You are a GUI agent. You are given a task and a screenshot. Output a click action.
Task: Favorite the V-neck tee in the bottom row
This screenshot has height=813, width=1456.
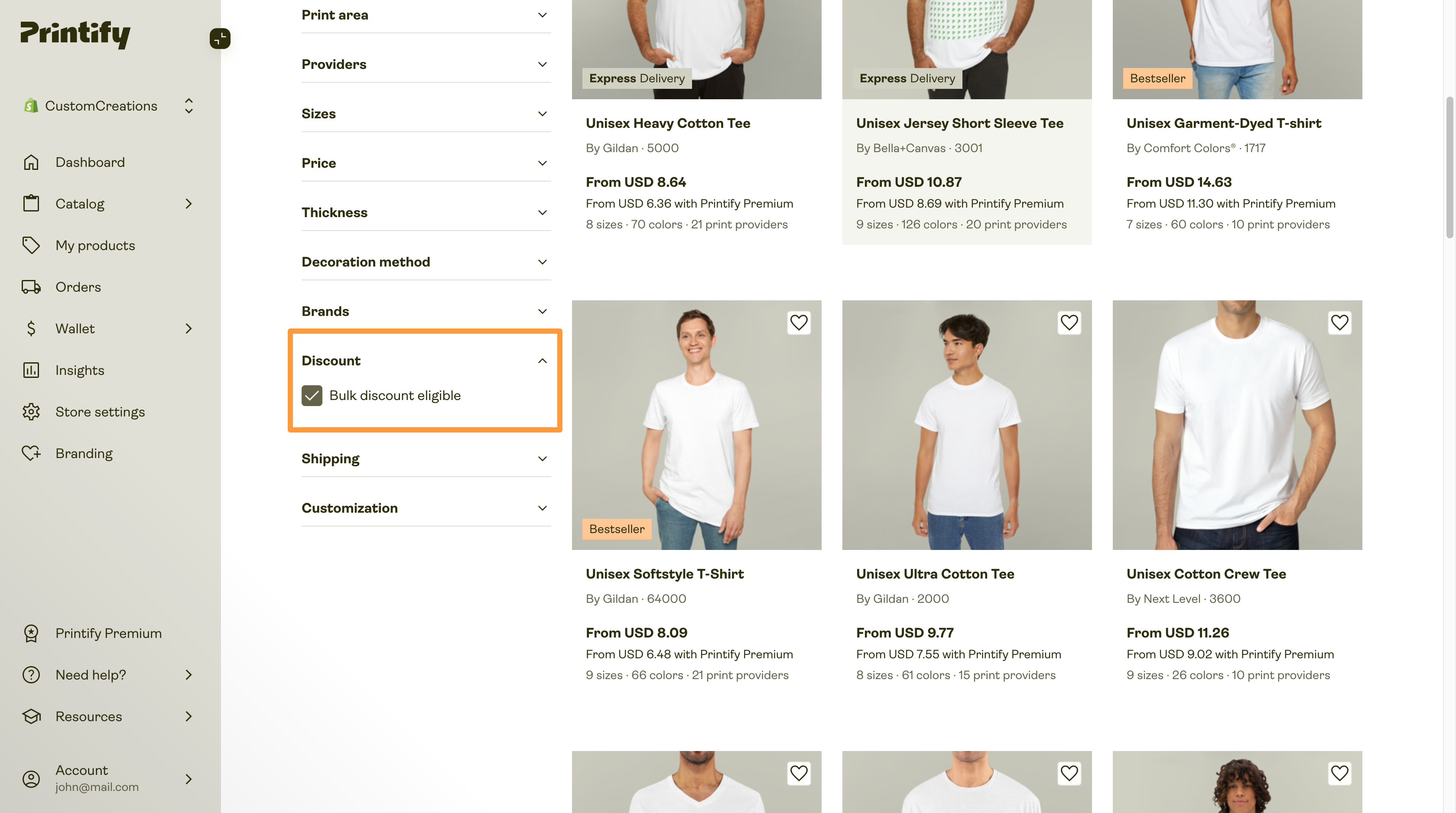click(x=799, y=774)
